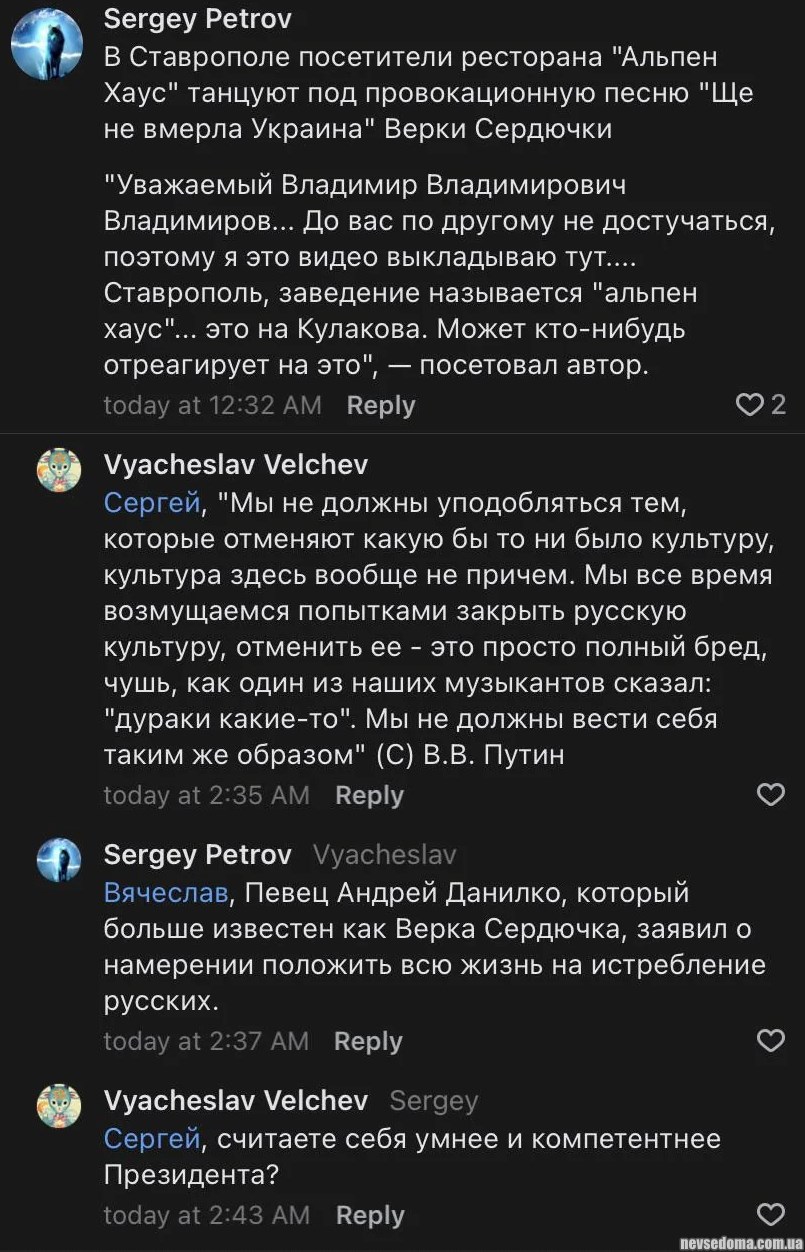Click the blue "Сергей" mention in the last reply
Viewport: 805px width, 1252px height.
point(152,1138)
